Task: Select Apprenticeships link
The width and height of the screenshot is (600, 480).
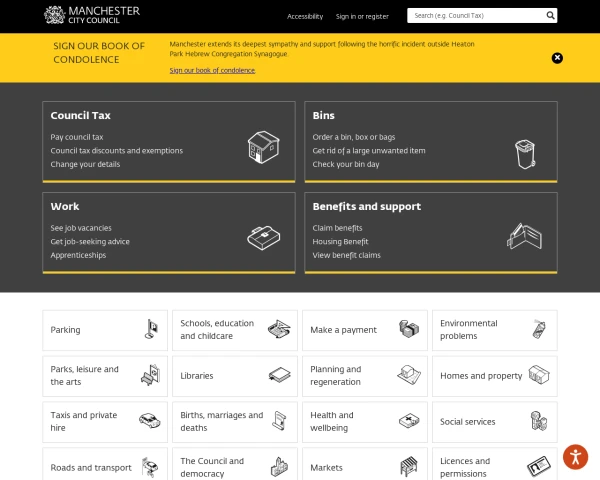Action: (78, 255)
